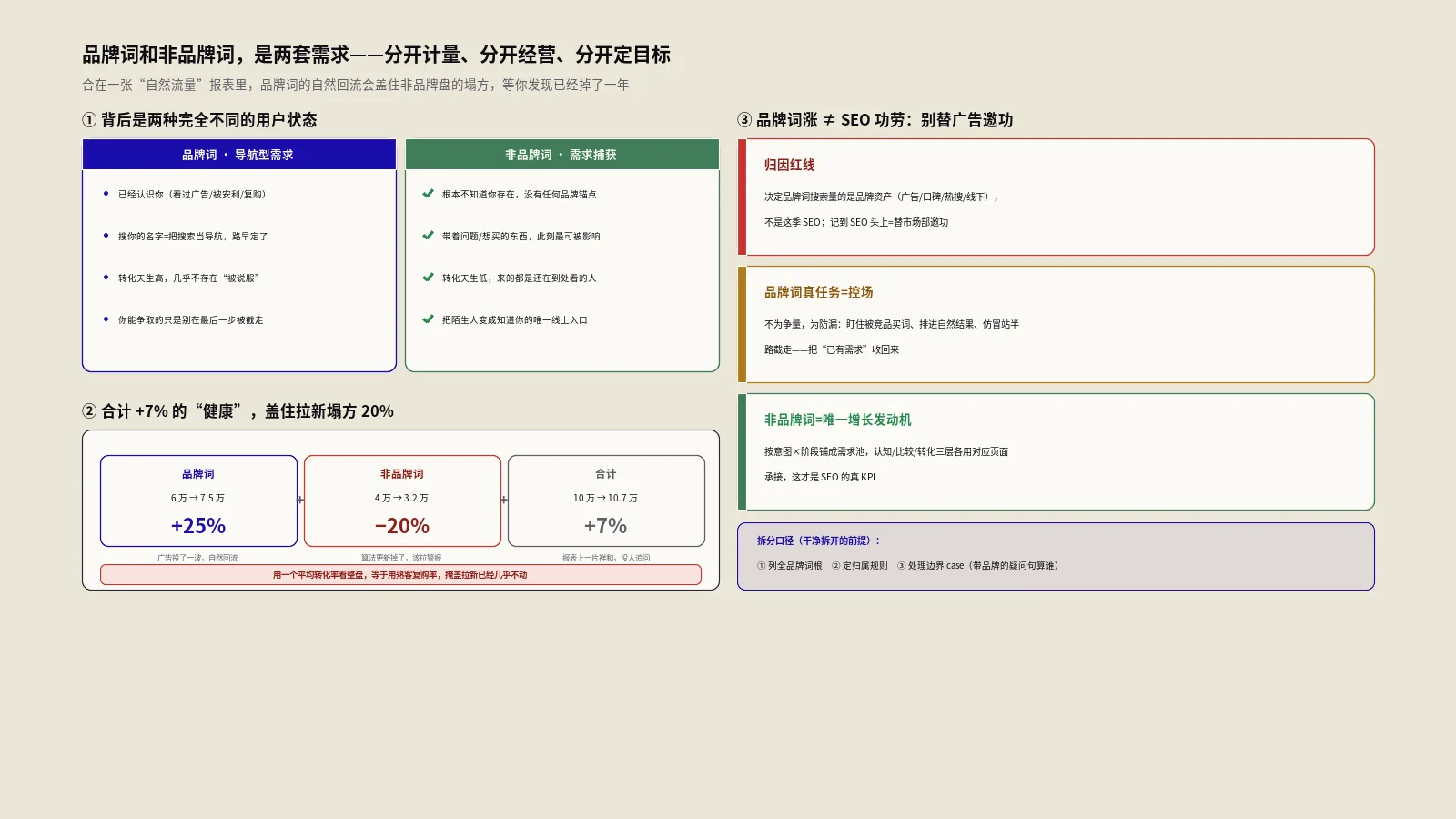Click the bullet text '搜你的名字=把搜索当导航，路早定了'

coord(193,236)
